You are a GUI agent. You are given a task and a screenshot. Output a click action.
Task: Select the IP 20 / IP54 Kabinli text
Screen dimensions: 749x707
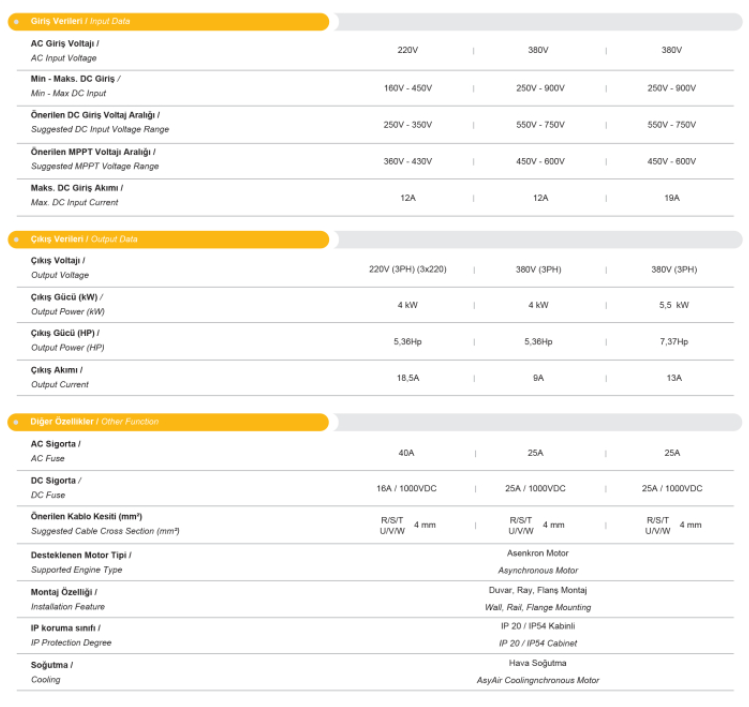click(537, 626)
